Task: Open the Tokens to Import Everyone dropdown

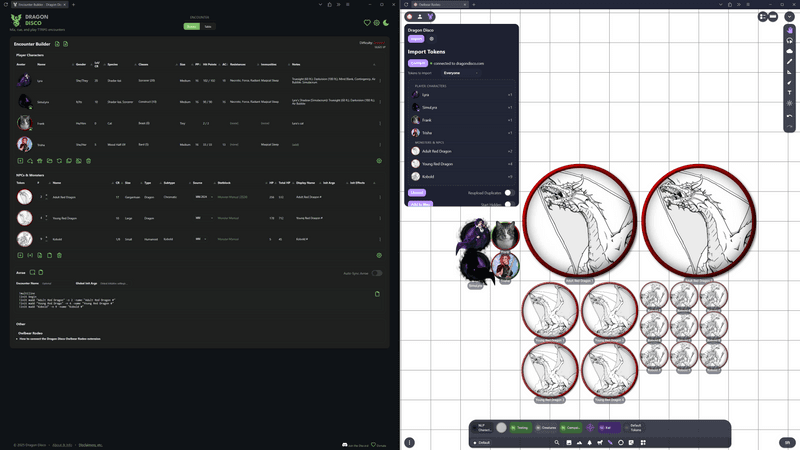Action: pos(461,73)
